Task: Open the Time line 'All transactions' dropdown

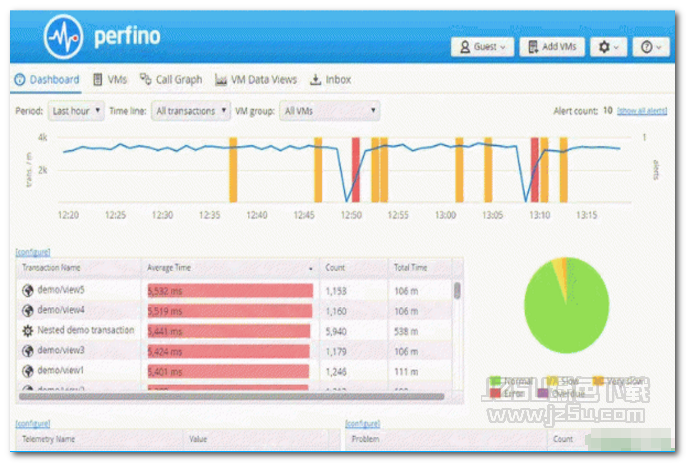Action: point(191,111)
